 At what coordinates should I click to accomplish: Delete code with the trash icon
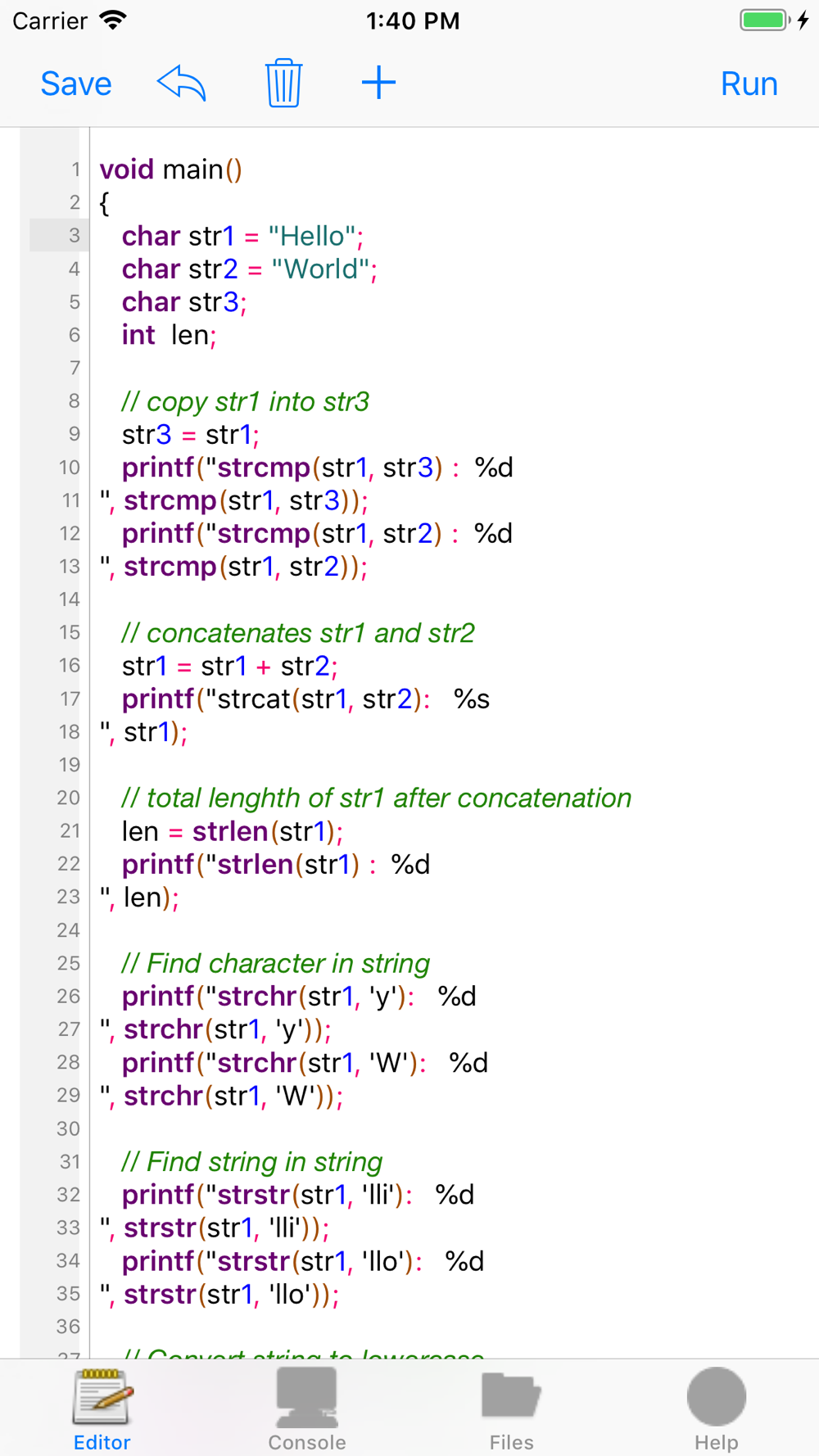click(283, 83)
